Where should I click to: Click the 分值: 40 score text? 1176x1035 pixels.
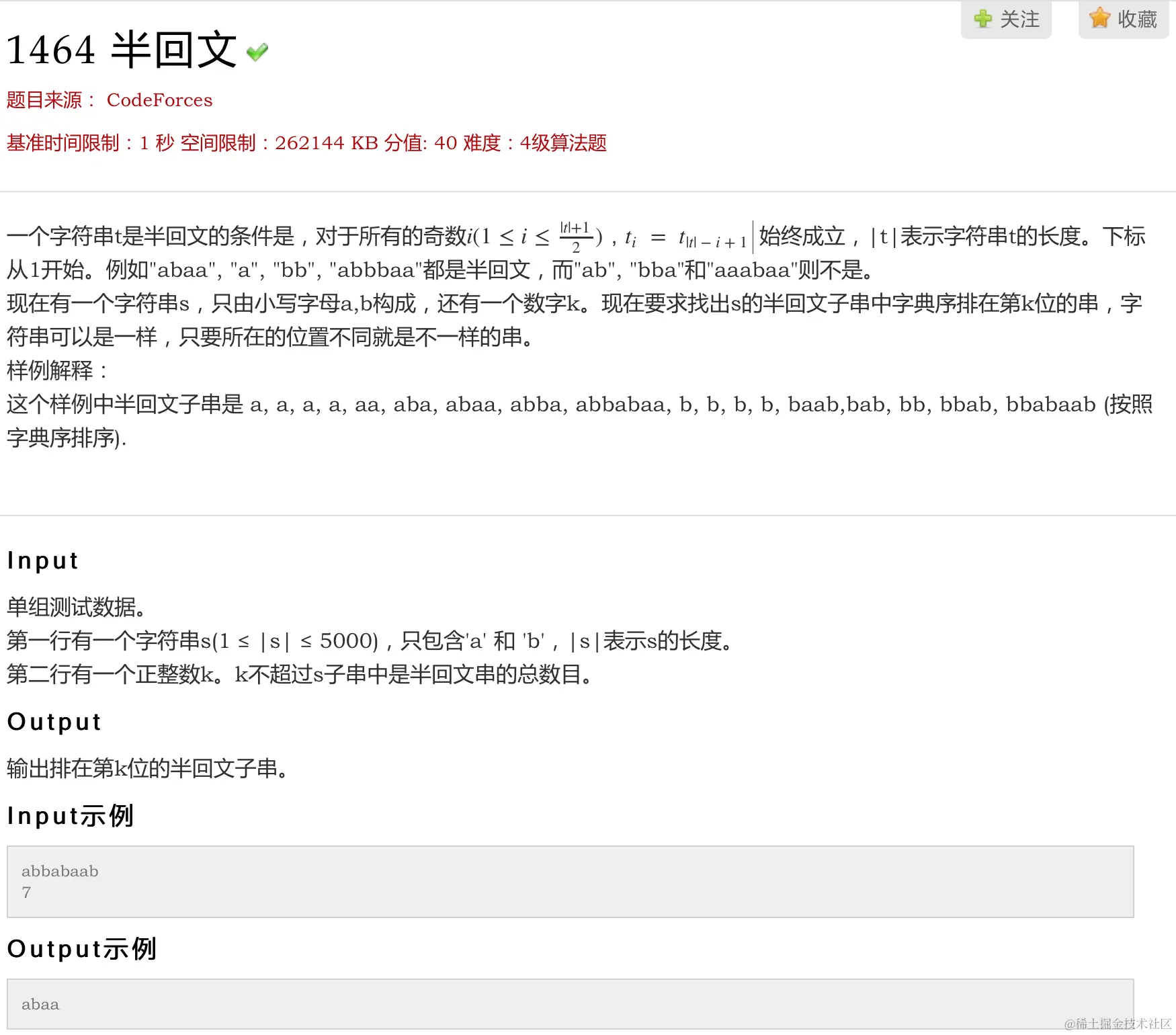(421, 143)
